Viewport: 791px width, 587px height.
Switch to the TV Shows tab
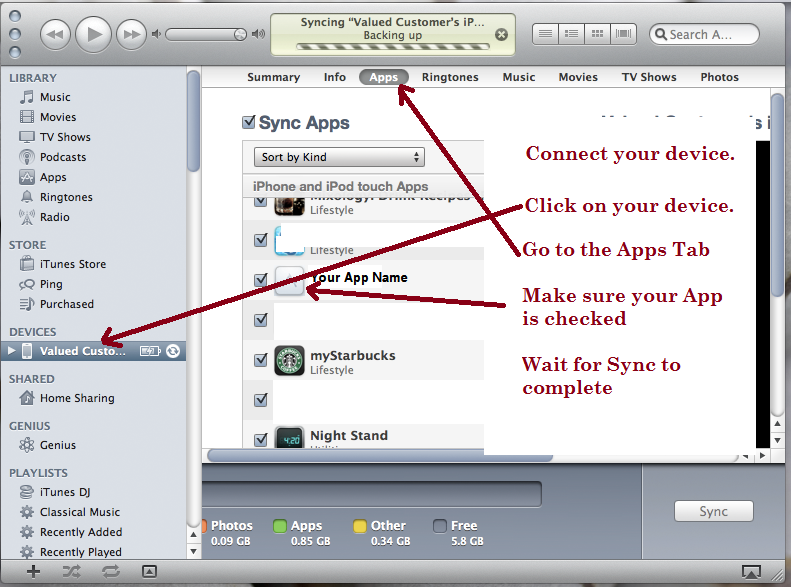click(649, 77)
